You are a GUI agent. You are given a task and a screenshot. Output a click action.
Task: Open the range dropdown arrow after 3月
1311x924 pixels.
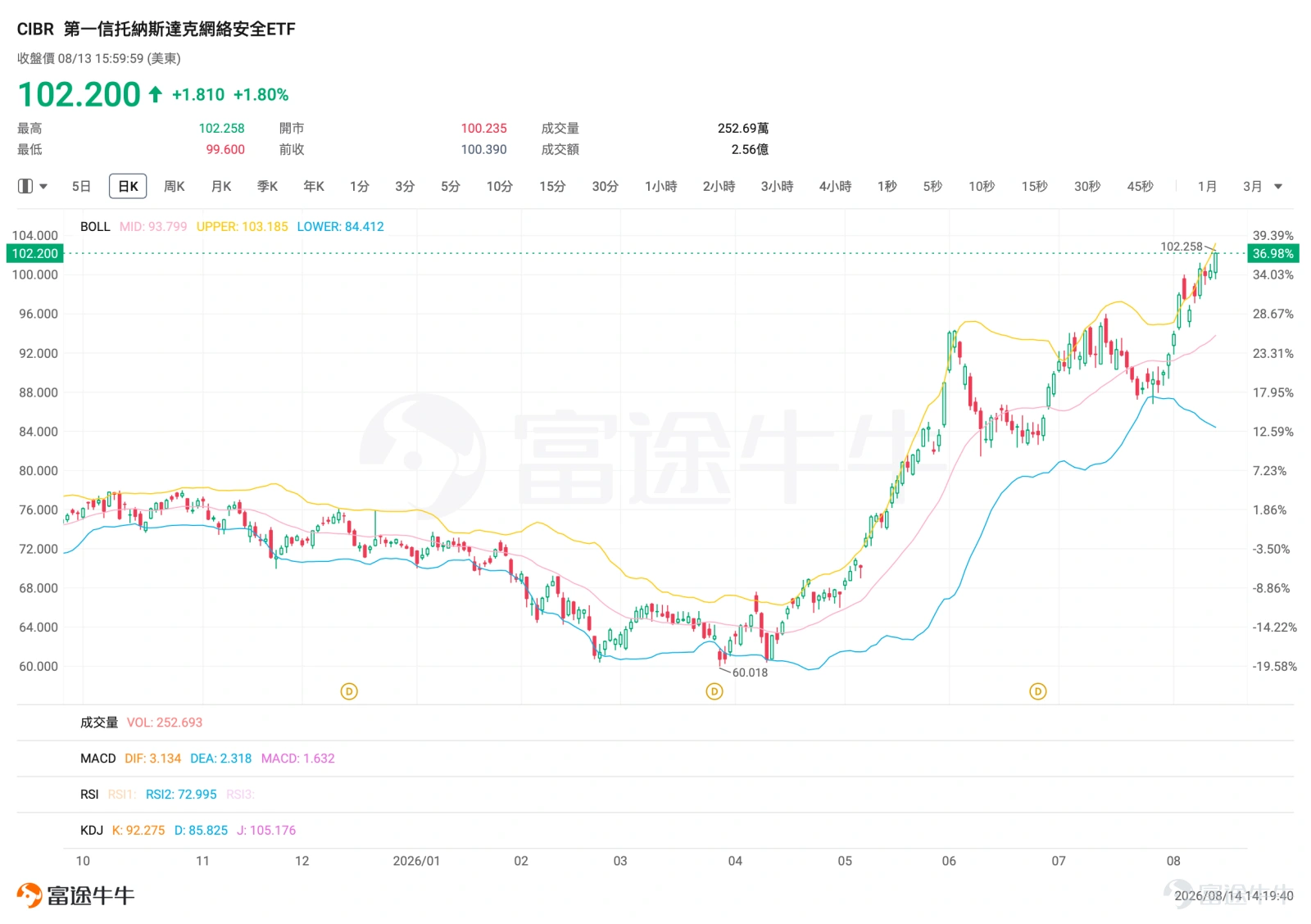1278,187
